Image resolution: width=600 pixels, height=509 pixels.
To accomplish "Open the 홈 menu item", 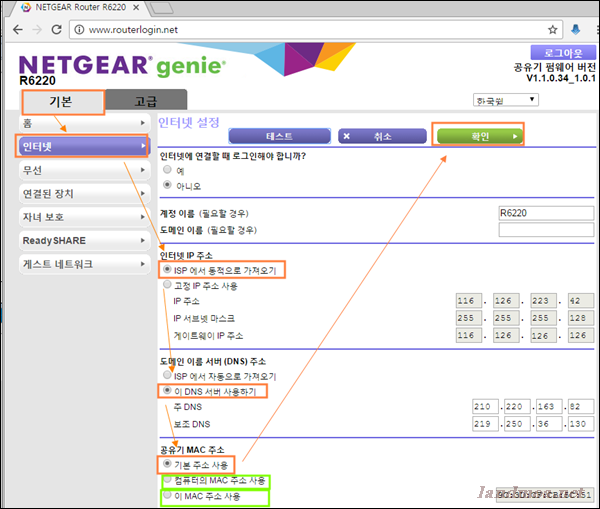I will [85, 123].
